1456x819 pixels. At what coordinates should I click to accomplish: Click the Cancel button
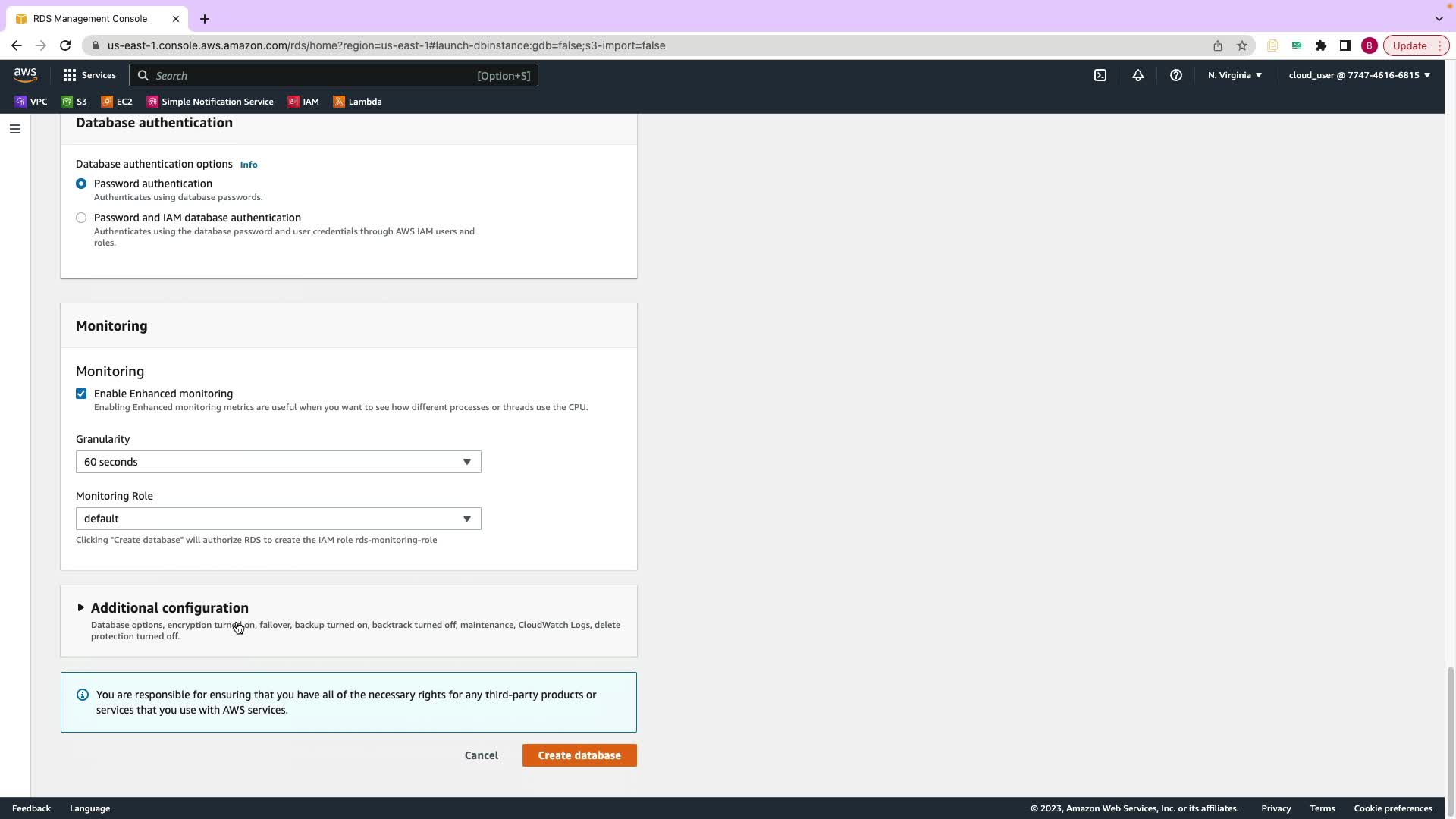tap(482, 755)
